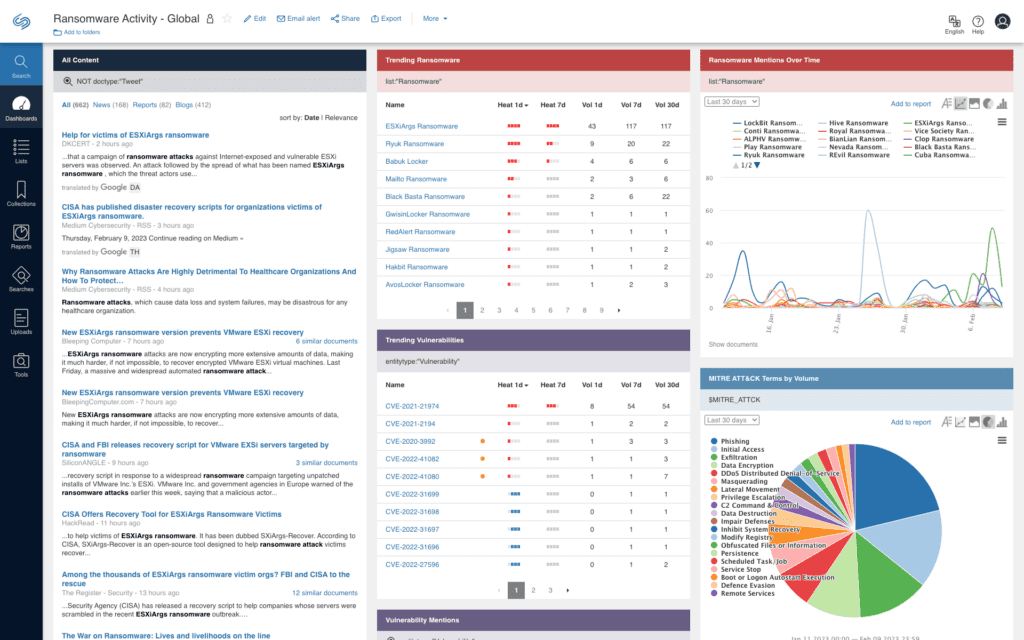Toggle Clop Ransomware series in legend
This screenshot has width=1024, height=640.
938,139
